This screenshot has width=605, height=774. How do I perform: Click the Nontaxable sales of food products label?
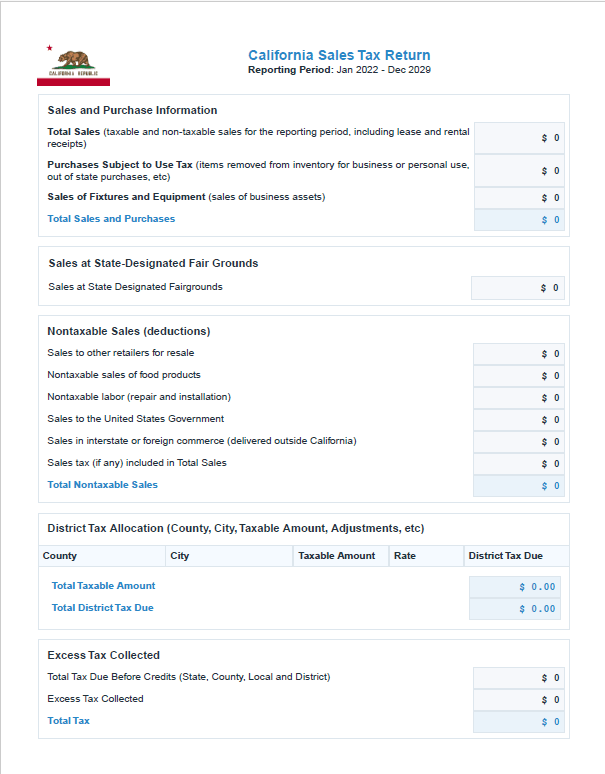tap(124, 375)
